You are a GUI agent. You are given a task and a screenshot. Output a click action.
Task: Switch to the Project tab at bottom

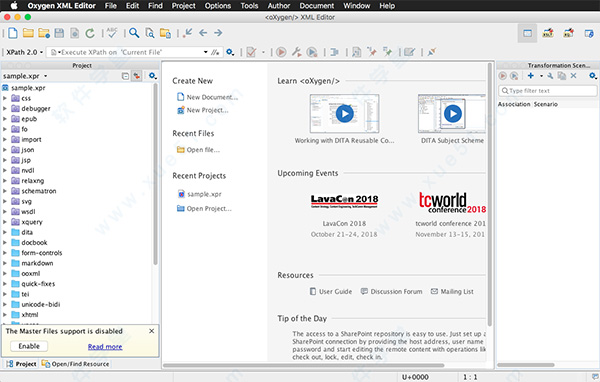[x=21, y=364]
